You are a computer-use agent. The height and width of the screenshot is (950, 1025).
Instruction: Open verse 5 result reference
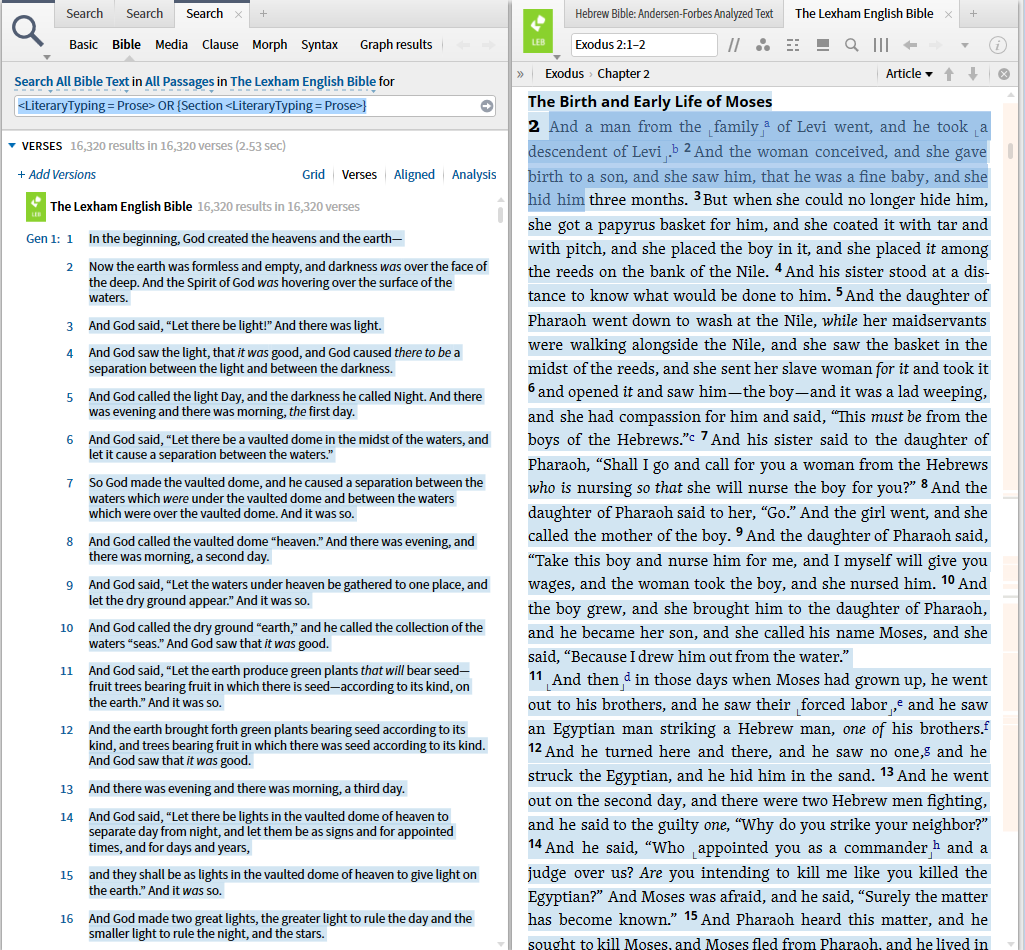click(69, 397)
